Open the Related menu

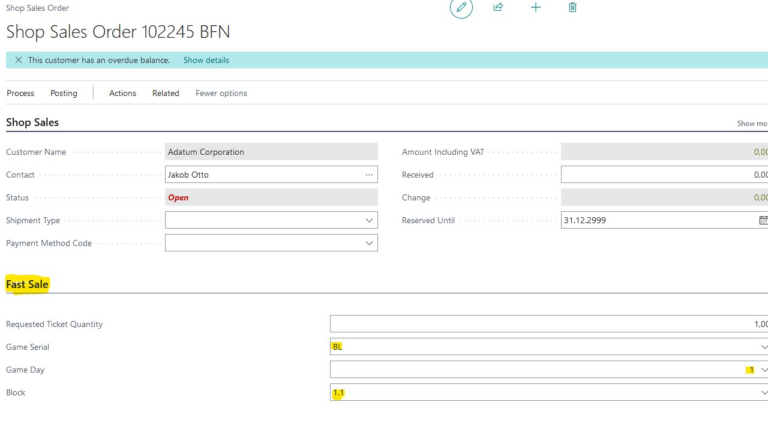pyautogui.click(x=166, y=93)
